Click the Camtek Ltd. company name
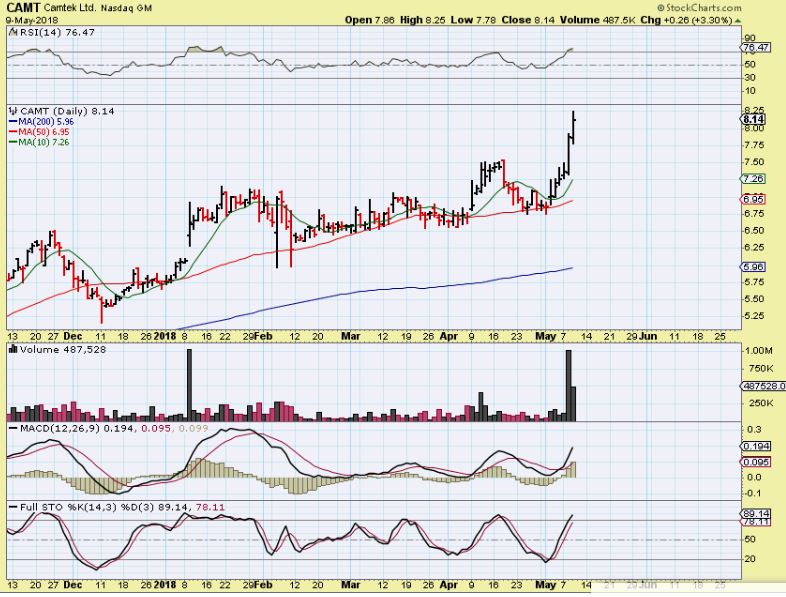786x597 pixels. [70, 9]
